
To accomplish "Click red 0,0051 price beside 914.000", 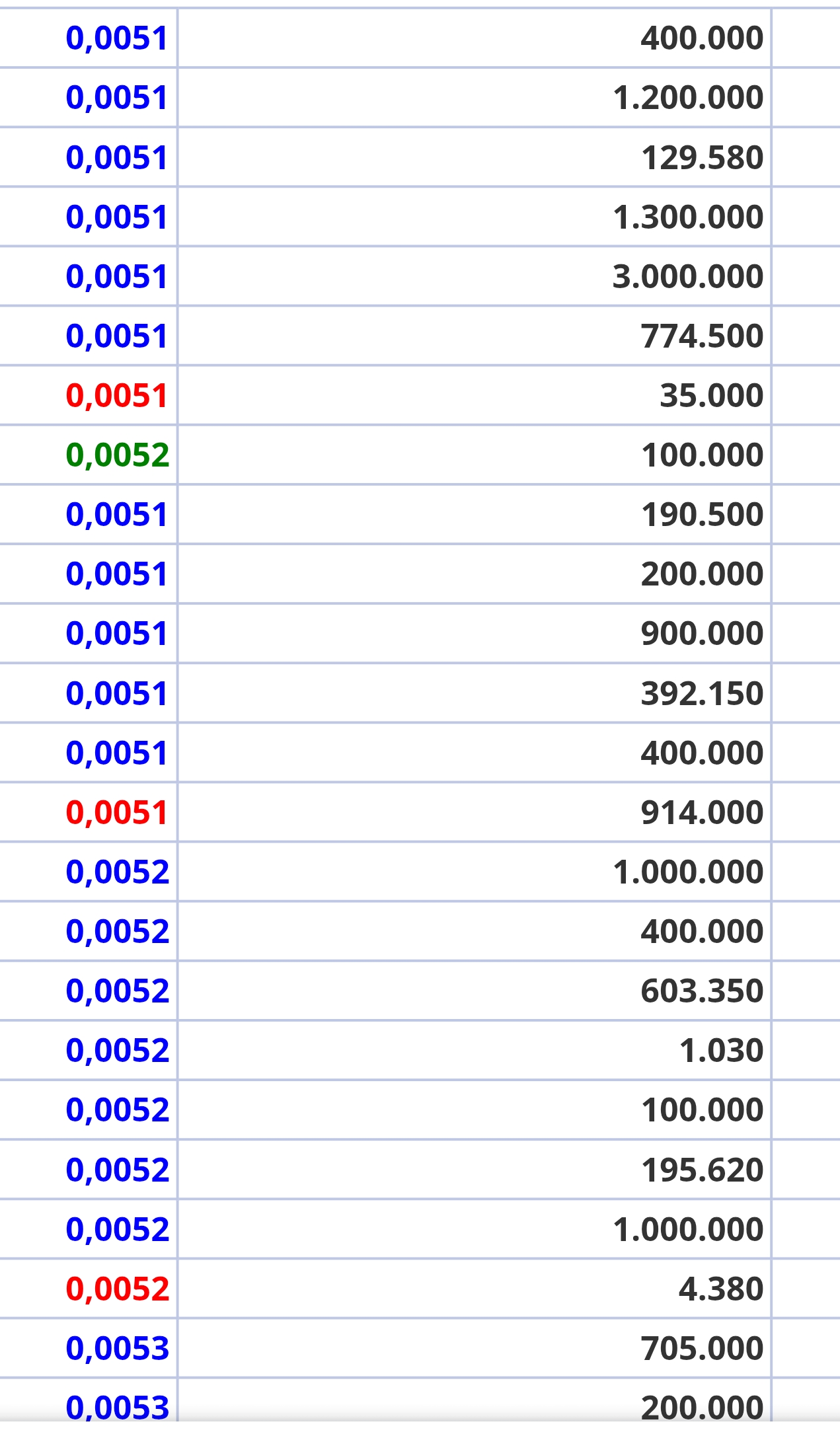I will pos(116,812).
